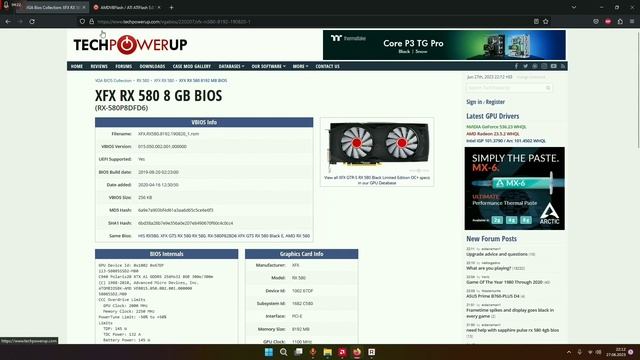Open the taskbar clock and date
The image size is (640, 360).
pyautogui.click(x=616, y=352)
